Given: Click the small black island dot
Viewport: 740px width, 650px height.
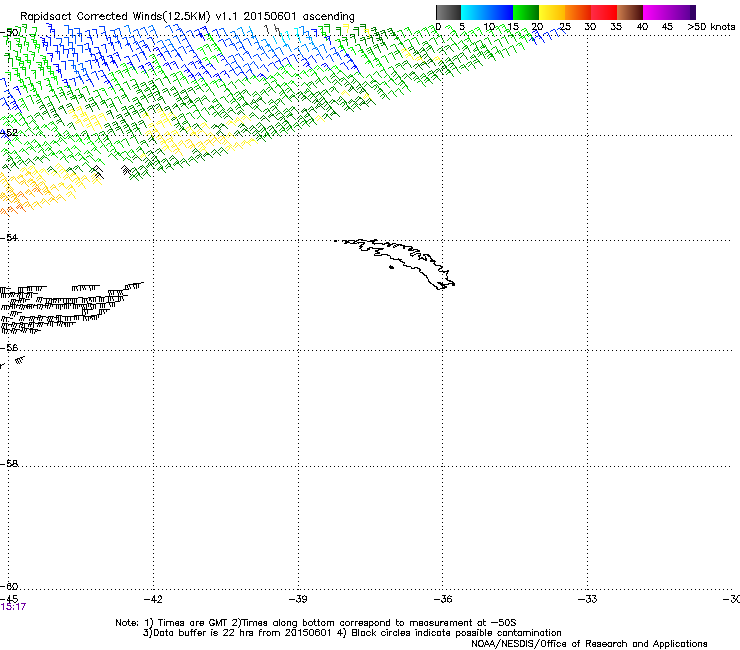Looking at the screenshot, I should [391, 268].
